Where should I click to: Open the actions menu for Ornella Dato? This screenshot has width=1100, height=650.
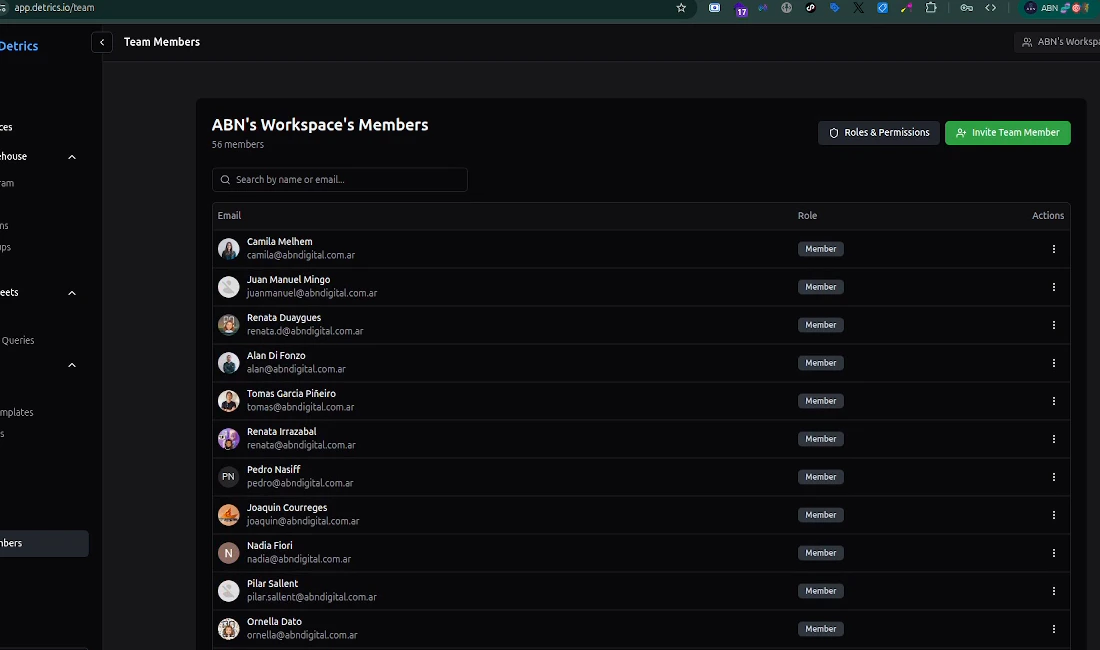pos(1054,628)
